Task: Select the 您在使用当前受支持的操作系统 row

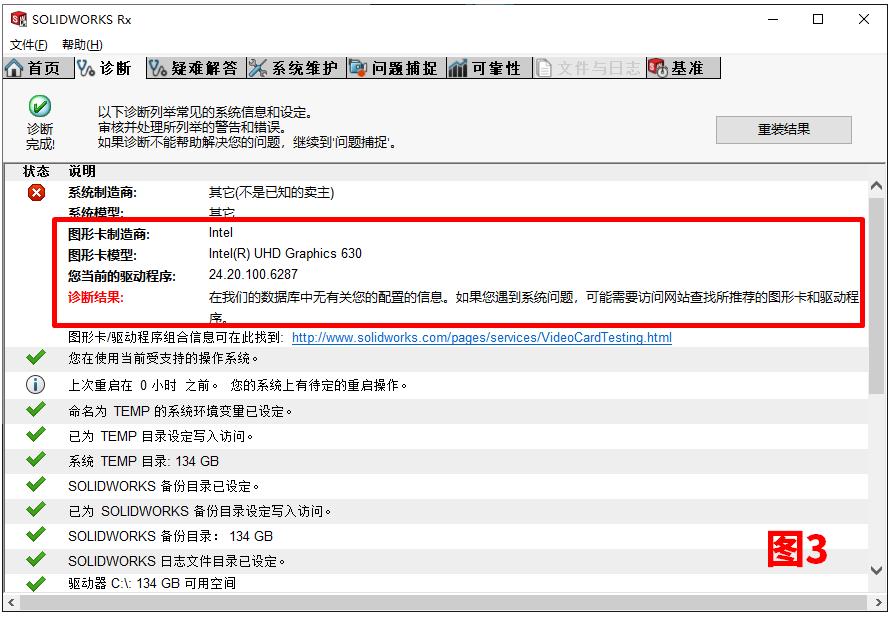Action: (436, 358)
